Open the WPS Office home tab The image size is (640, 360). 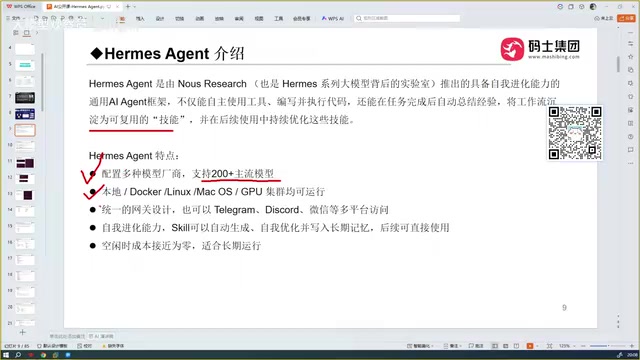(x=21, y=7)
